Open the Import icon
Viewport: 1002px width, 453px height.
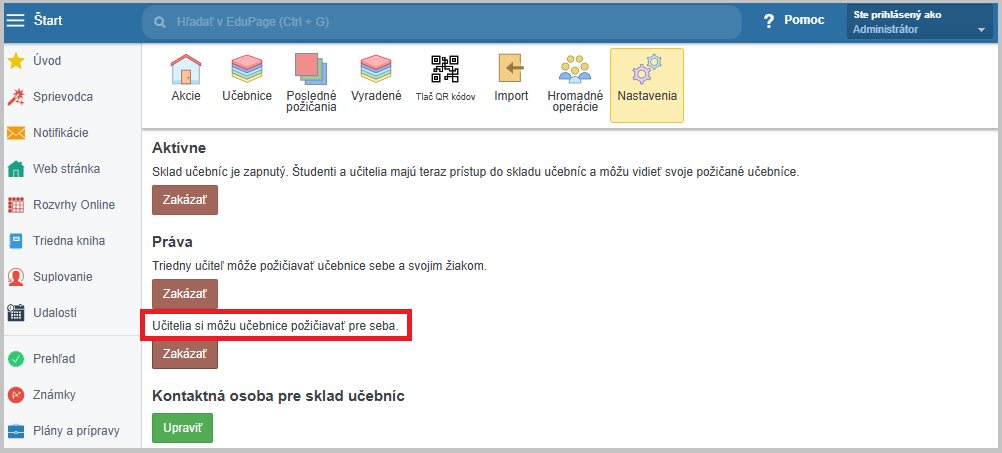click(511, 69)
